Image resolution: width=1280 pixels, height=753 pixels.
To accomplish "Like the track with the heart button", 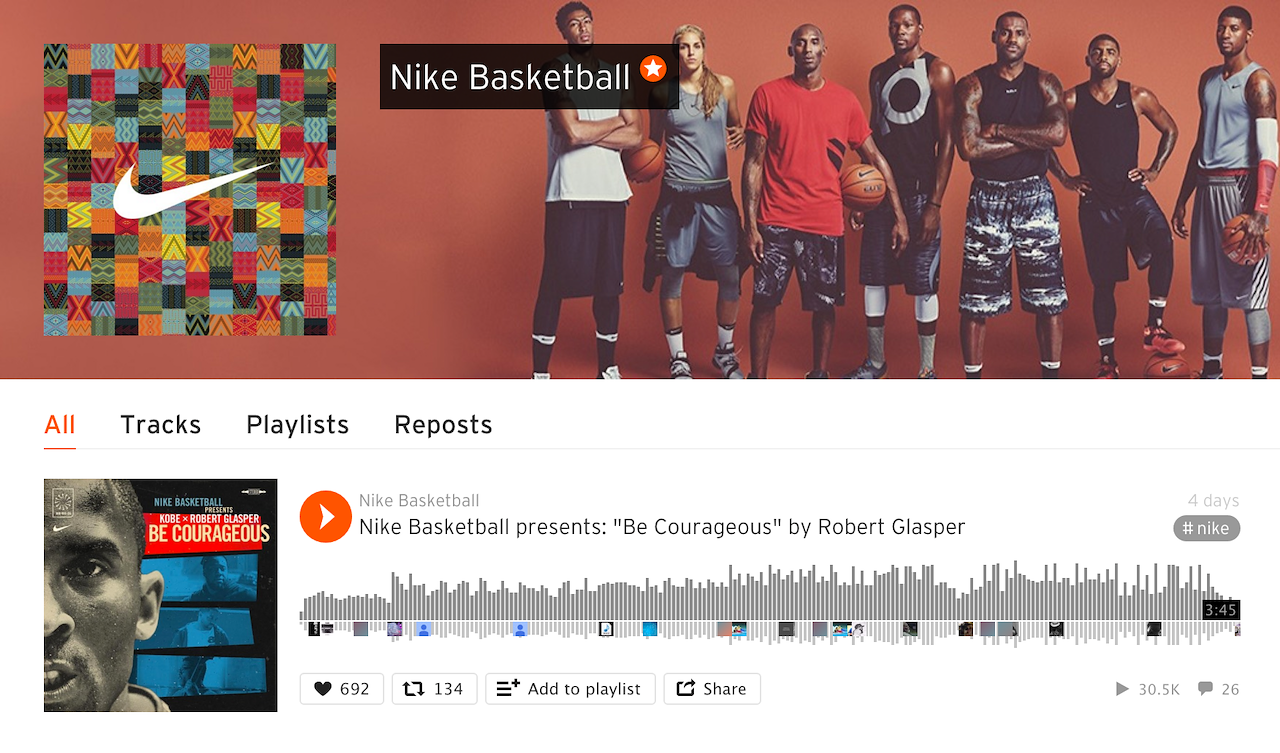I will (x=342, y=689).
